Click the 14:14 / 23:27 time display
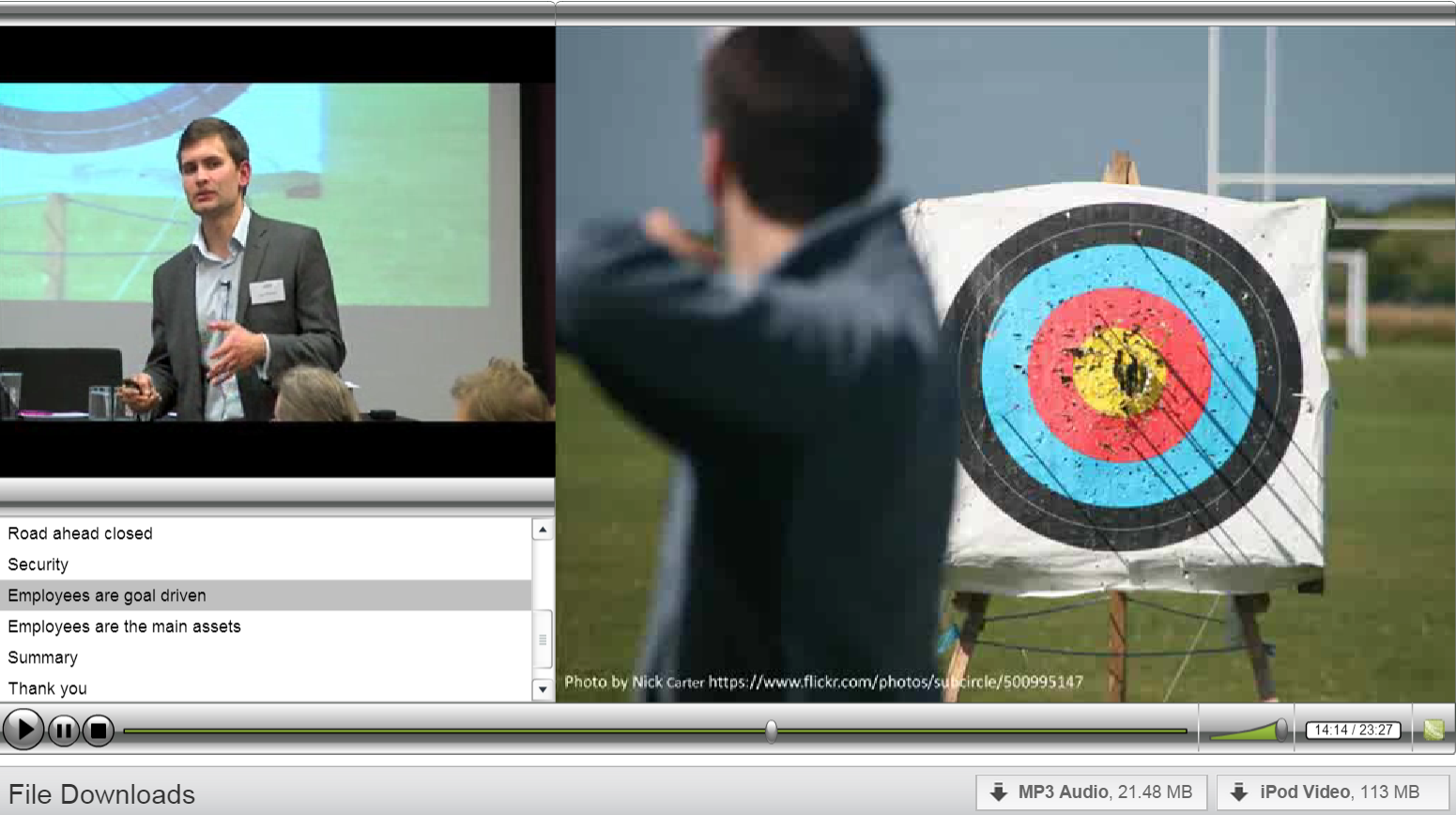 coord(1353,730)
